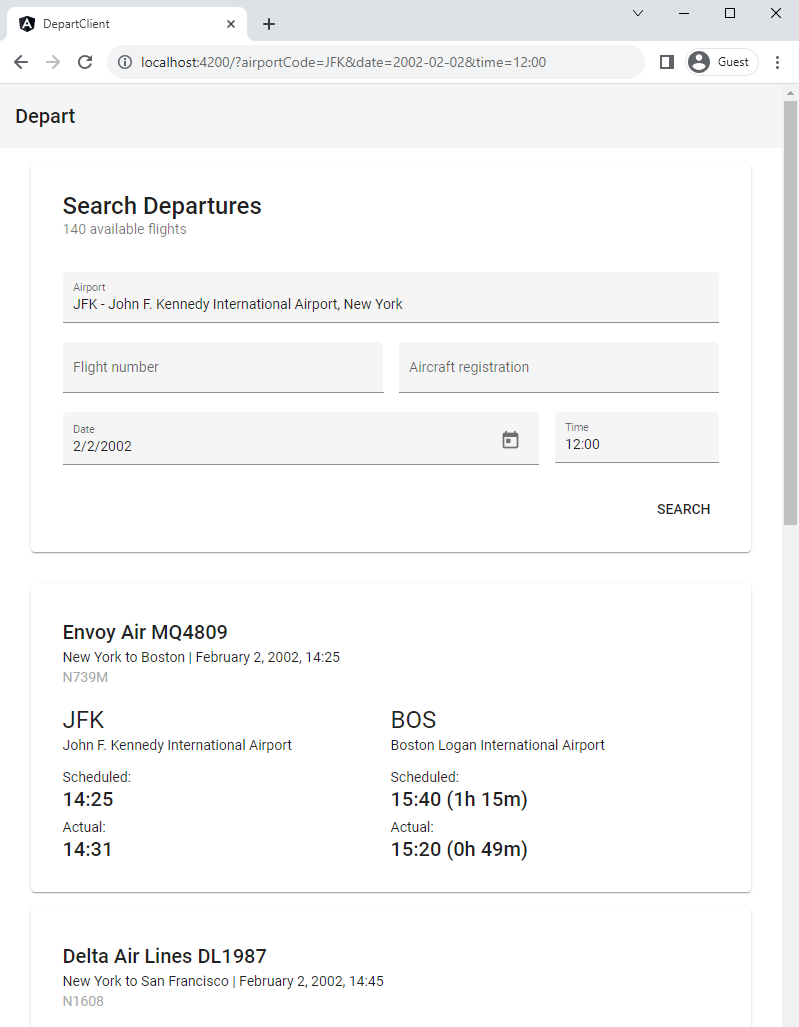Click the Depart header title
Screen dimensions: 799x1027
(x=45, y=116)
